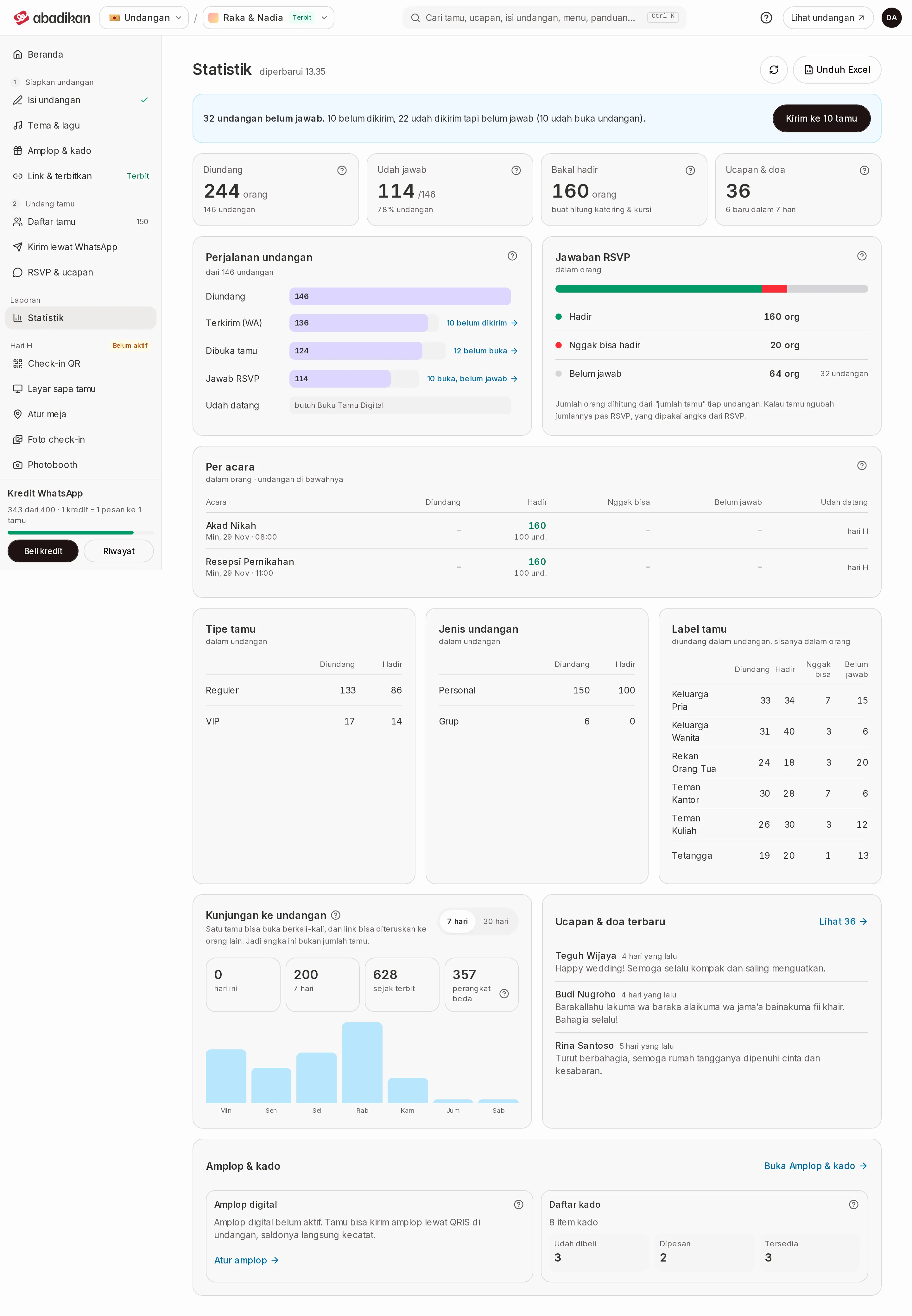912x1316 pixels.
Task: Click the help icon next to Kunjungan ke undangan
Action: tap(336, 915)
